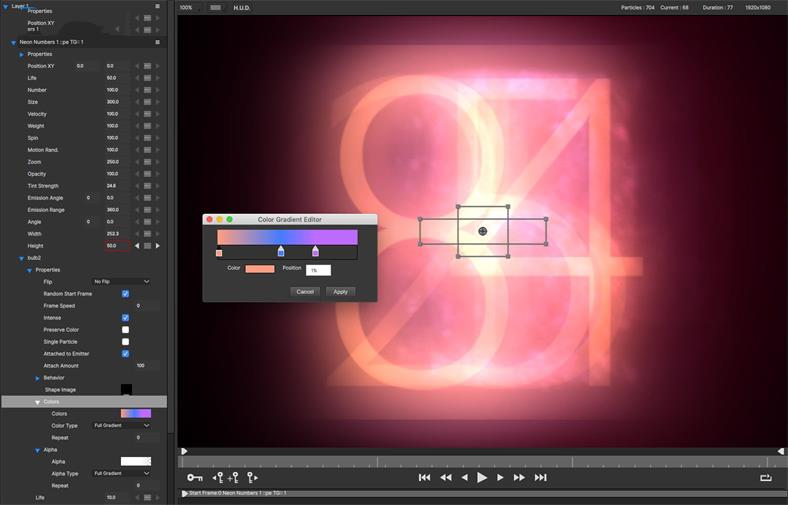Rewind playback with double-left arrows
788x505 pixels.
446,477
